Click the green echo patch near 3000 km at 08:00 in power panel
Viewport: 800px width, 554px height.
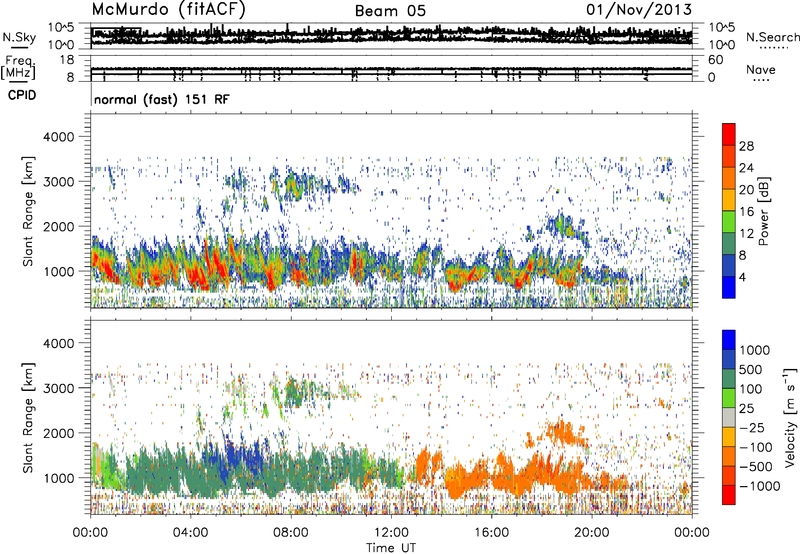coord(292,186)
